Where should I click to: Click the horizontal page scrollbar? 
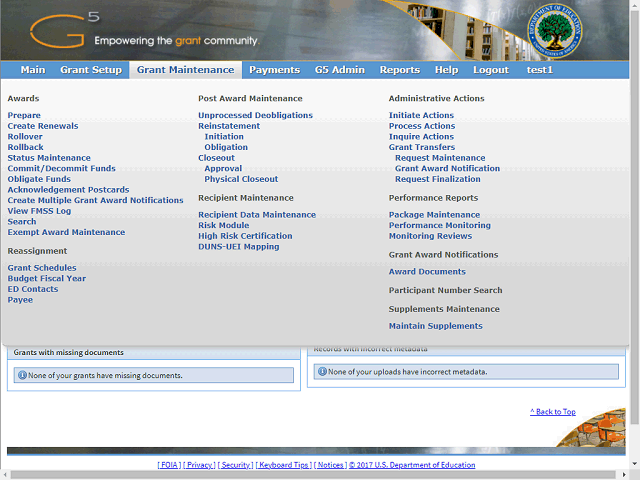click(x=313, y=475)
